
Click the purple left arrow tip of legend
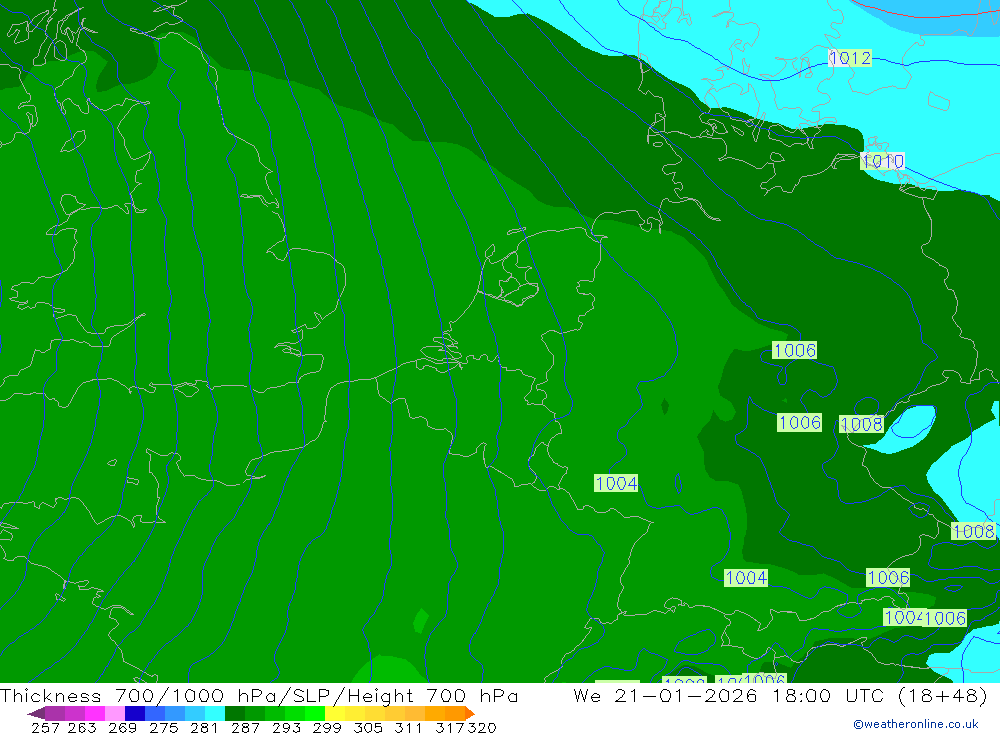[36, 713]
